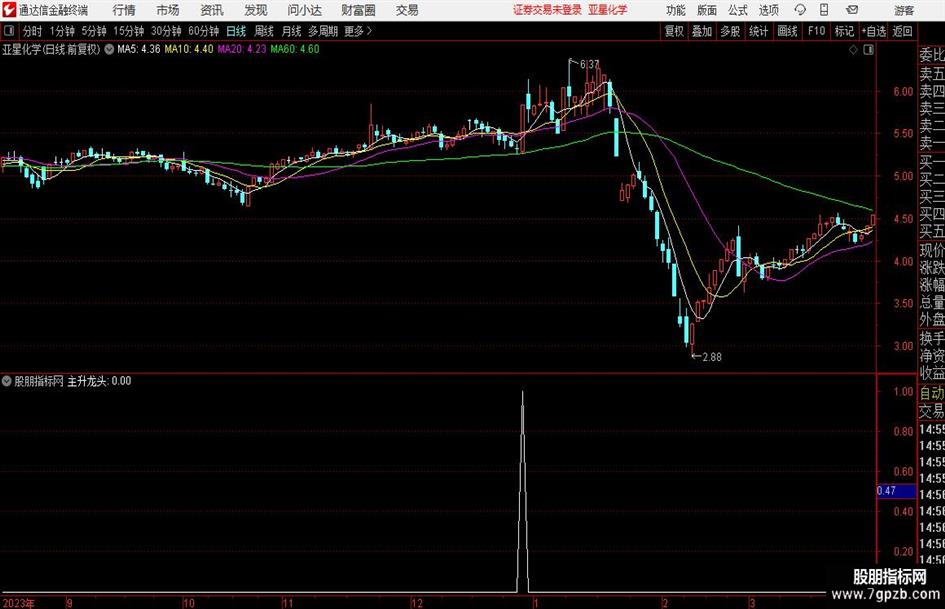Open the F10 company info button

click(816, 31)
